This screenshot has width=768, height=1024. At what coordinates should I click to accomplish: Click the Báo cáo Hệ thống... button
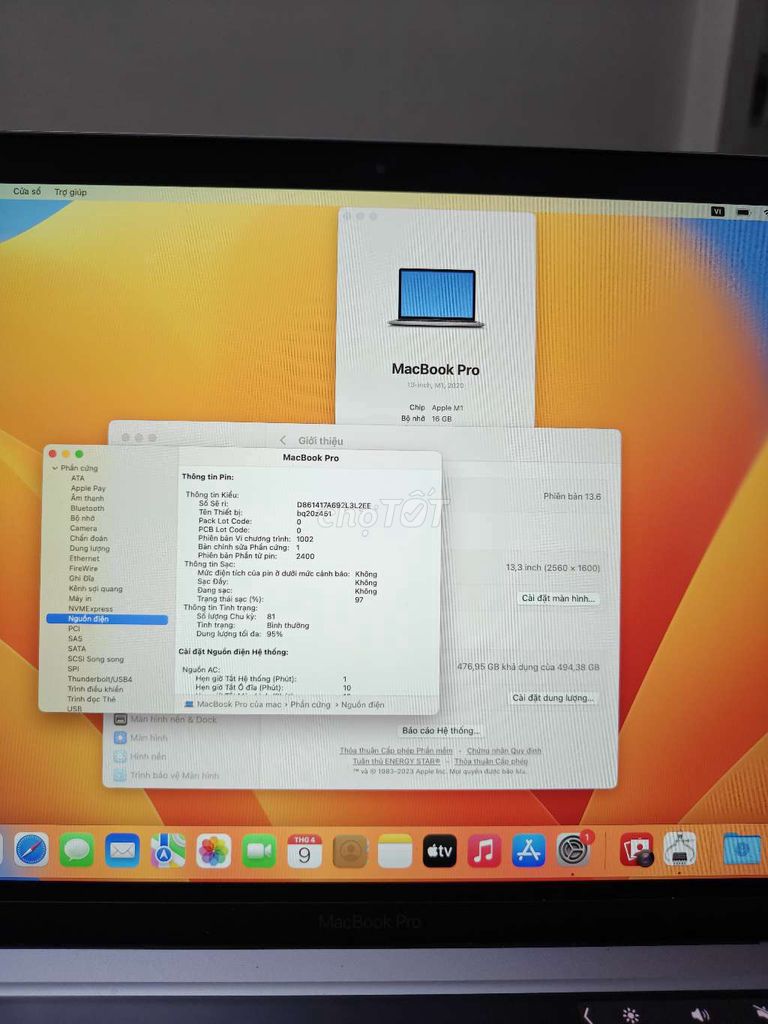click(x=441, y=730)
